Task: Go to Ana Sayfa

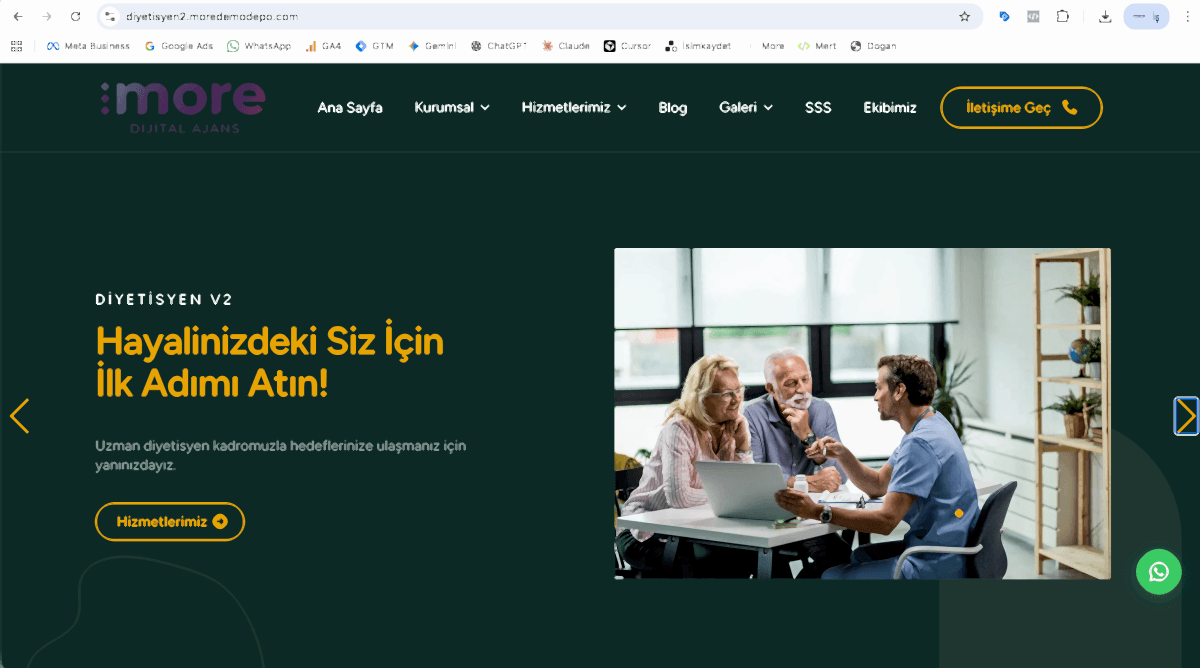Action: coord(349,107)
